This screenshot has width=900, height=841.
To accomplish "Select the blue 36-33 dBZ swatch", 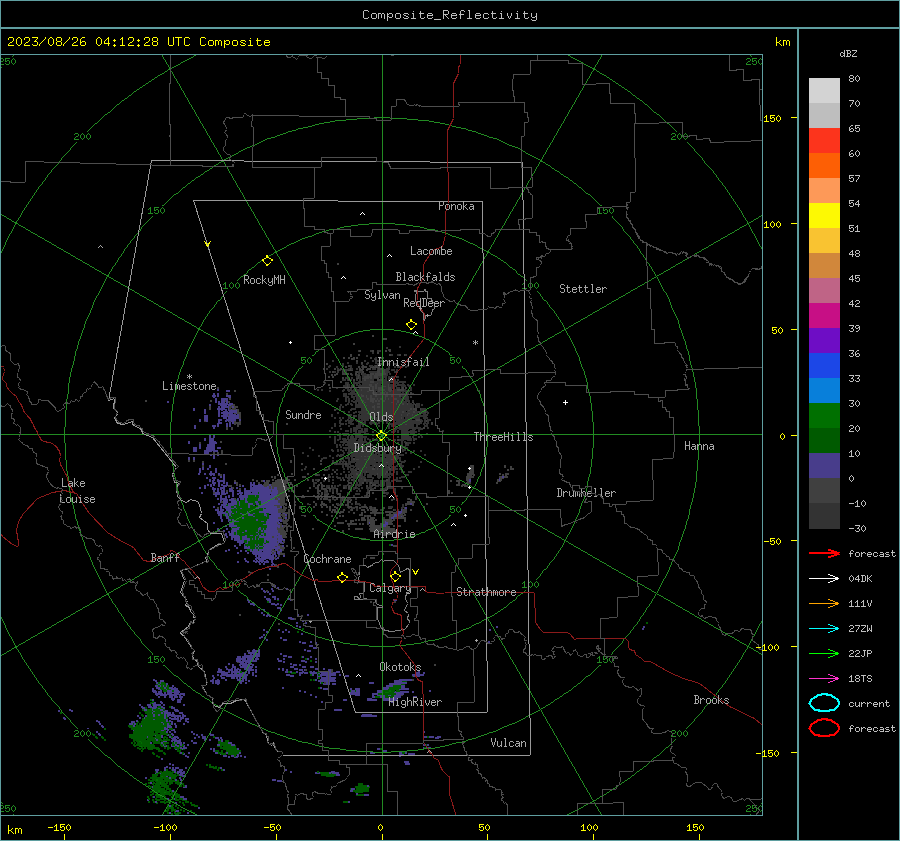I will coord(824,366).
